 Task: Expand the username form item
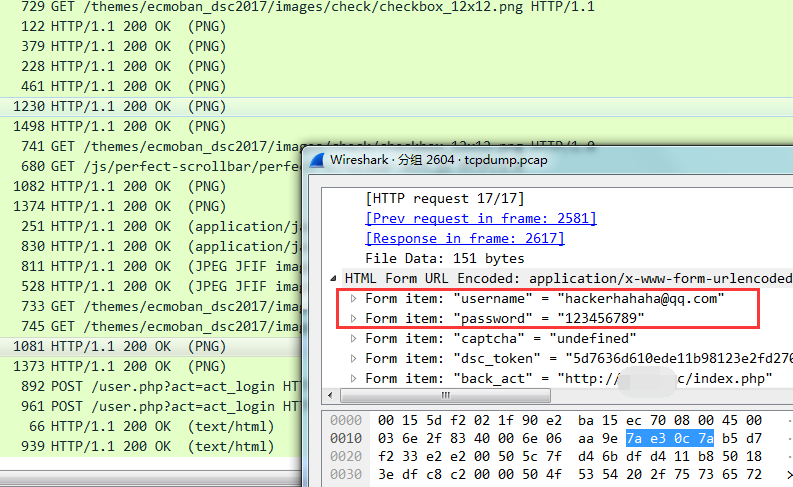(354, 299)
